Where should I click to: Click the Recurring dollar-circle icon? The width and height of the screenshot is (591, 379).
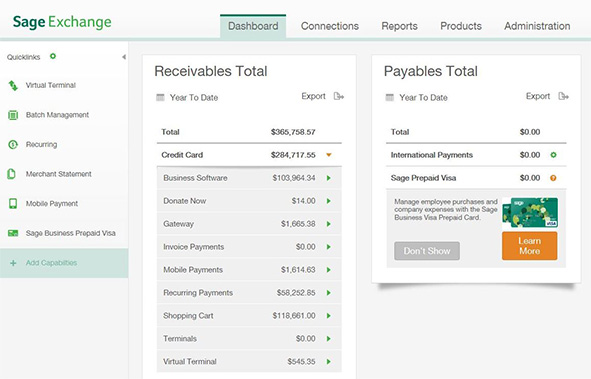coord(13,144)
